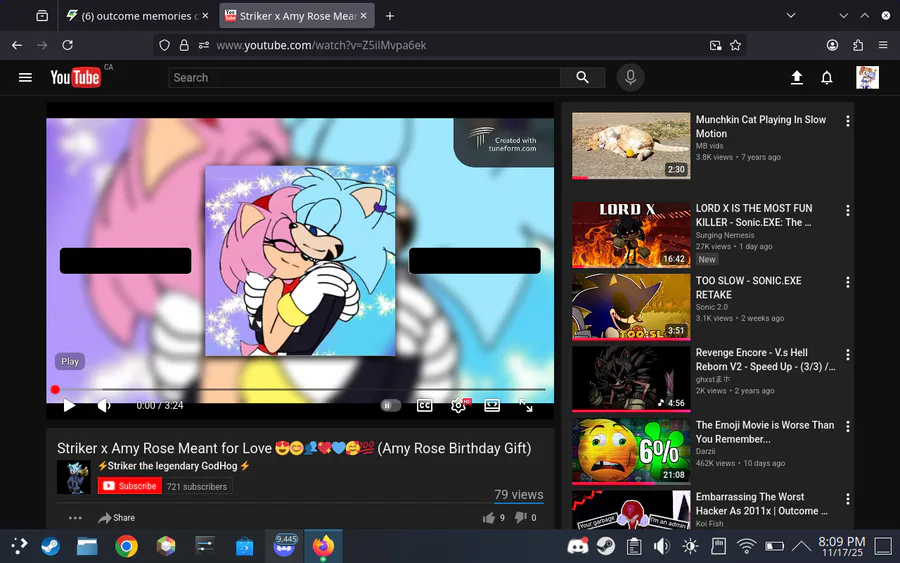The height and width of the screenshot is (563, 900).
Task: Open options for Munchkin Cat video
Action: pos(847,121)
